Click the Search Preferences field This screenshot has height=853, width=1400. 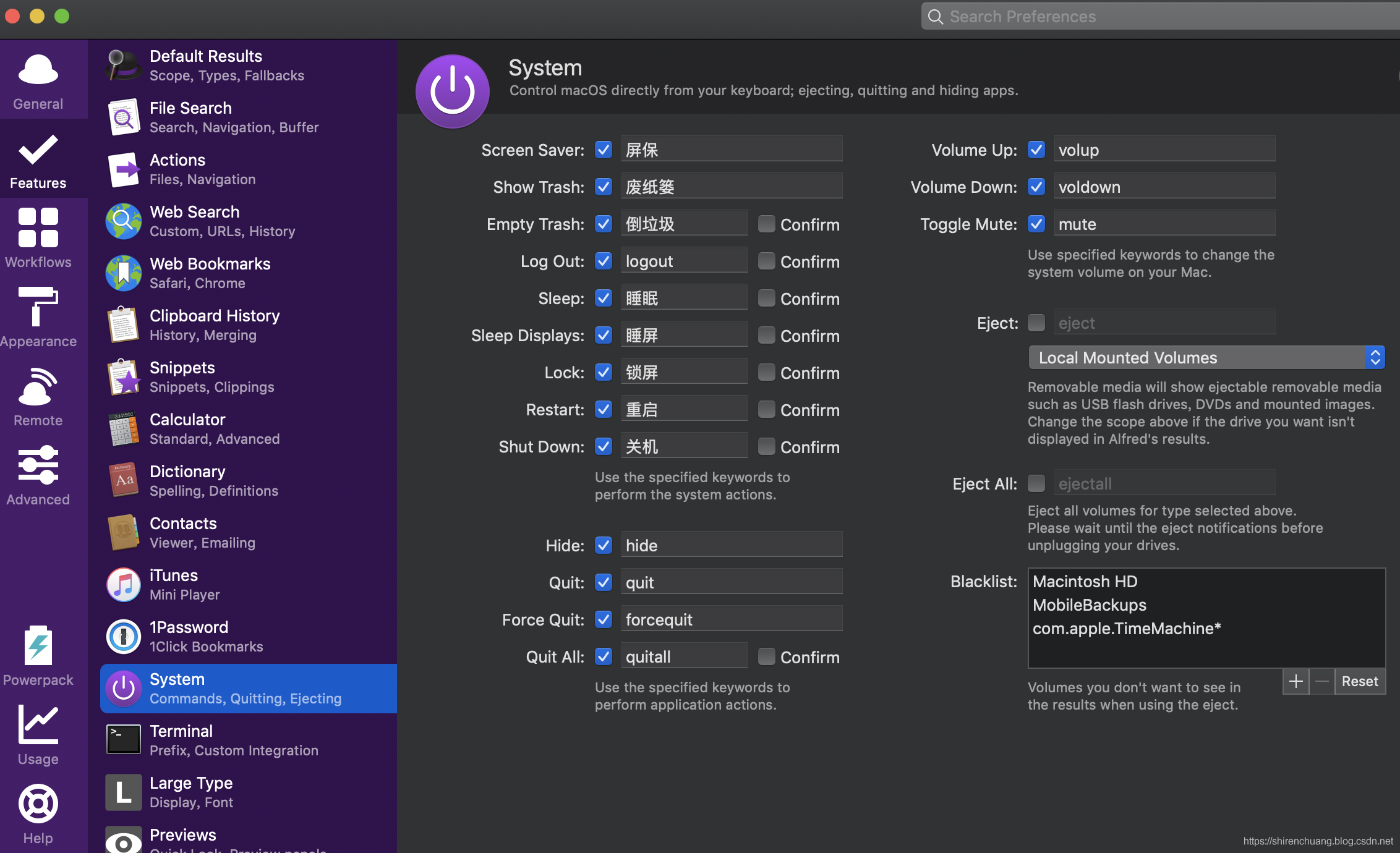tap(1161, 16)
